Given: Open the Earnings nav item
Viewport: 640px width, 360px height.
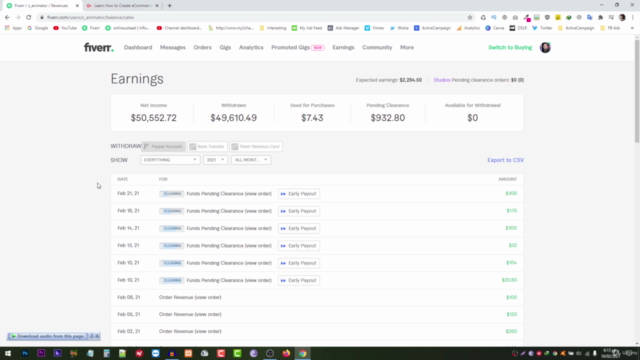Looking at the screenshot, I should click(x=343, y=47).
